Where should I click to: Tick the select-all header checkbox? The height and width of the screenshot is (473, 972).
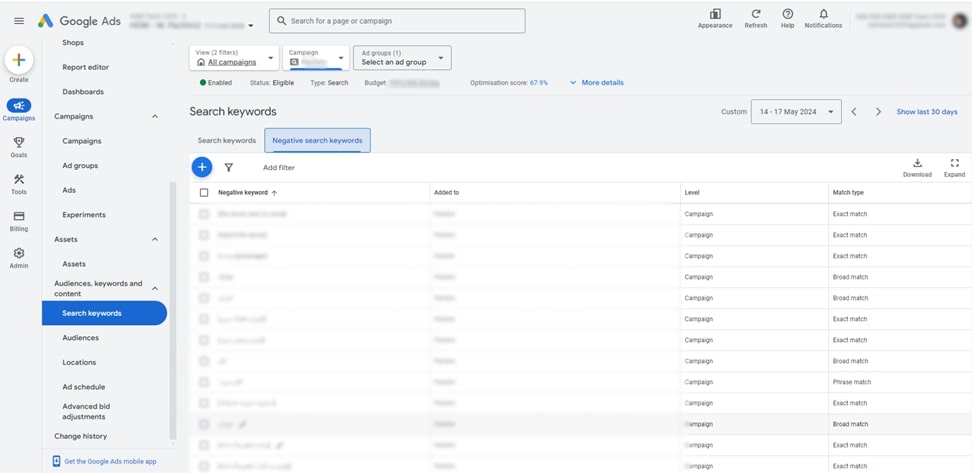[204, 193]
